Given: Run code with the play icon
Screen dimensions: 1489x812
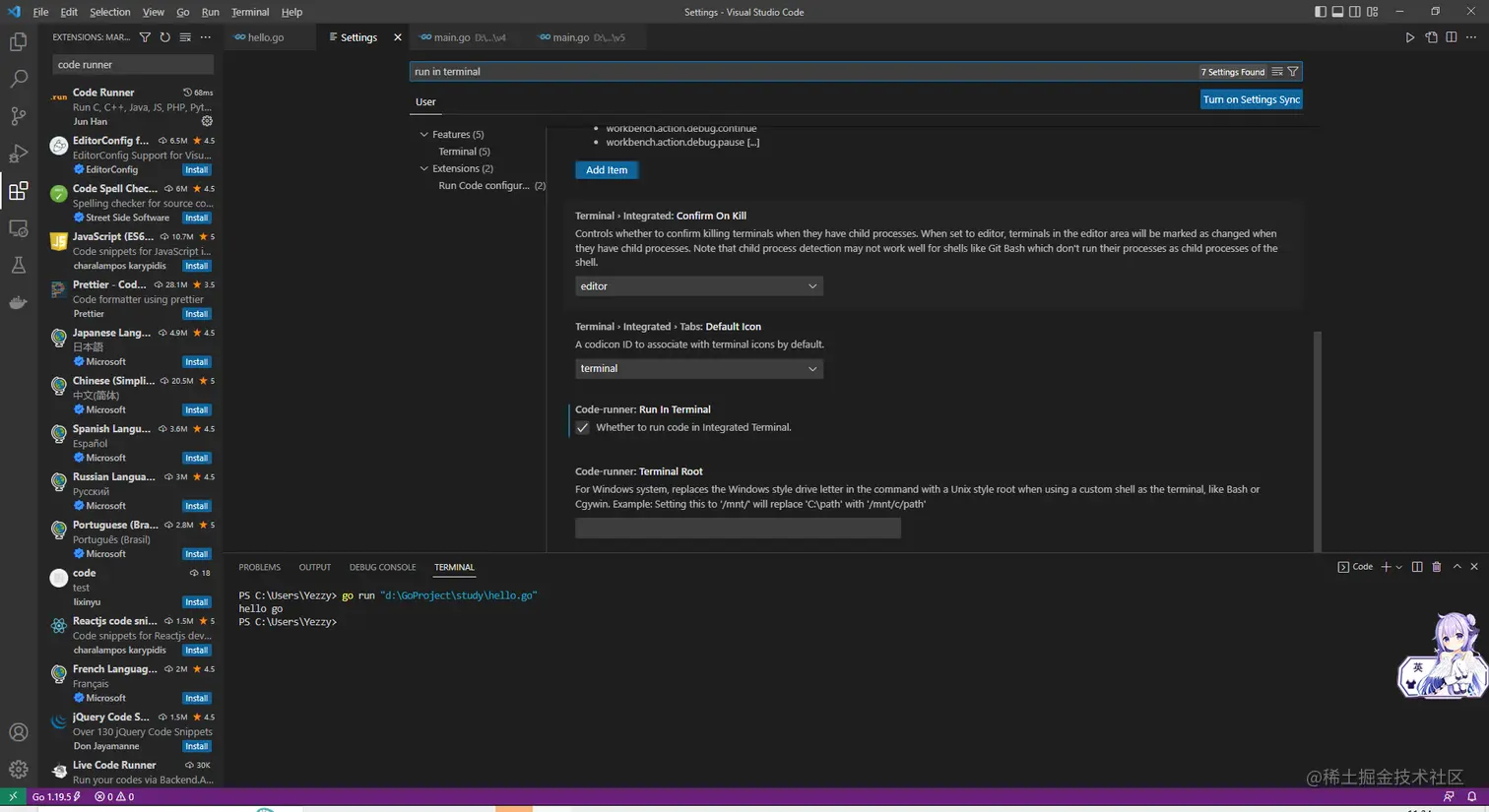Looking at the screenshot, I should (x=1410, y=37).
